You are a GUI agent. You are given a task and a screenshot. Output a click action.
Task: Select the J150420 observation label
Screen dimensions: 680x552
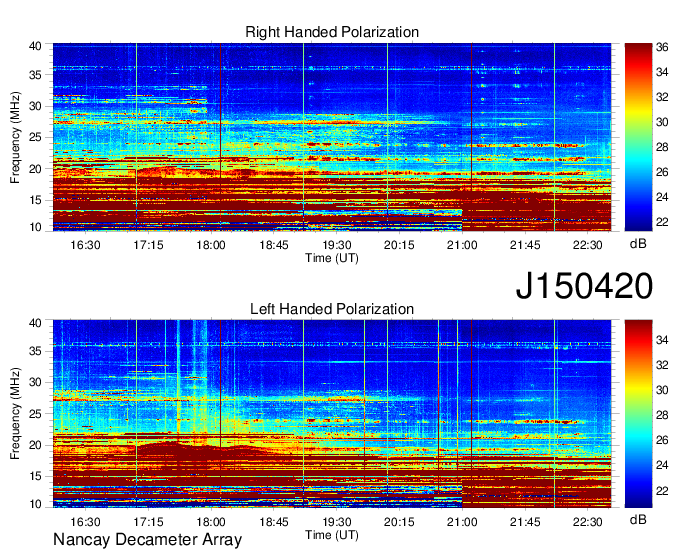(584, 286)
